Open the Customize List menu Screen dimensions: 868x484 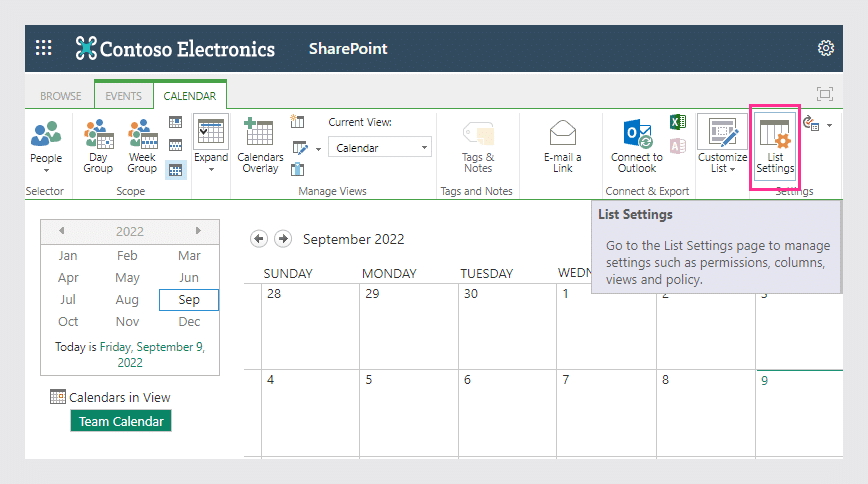point(722,145)
